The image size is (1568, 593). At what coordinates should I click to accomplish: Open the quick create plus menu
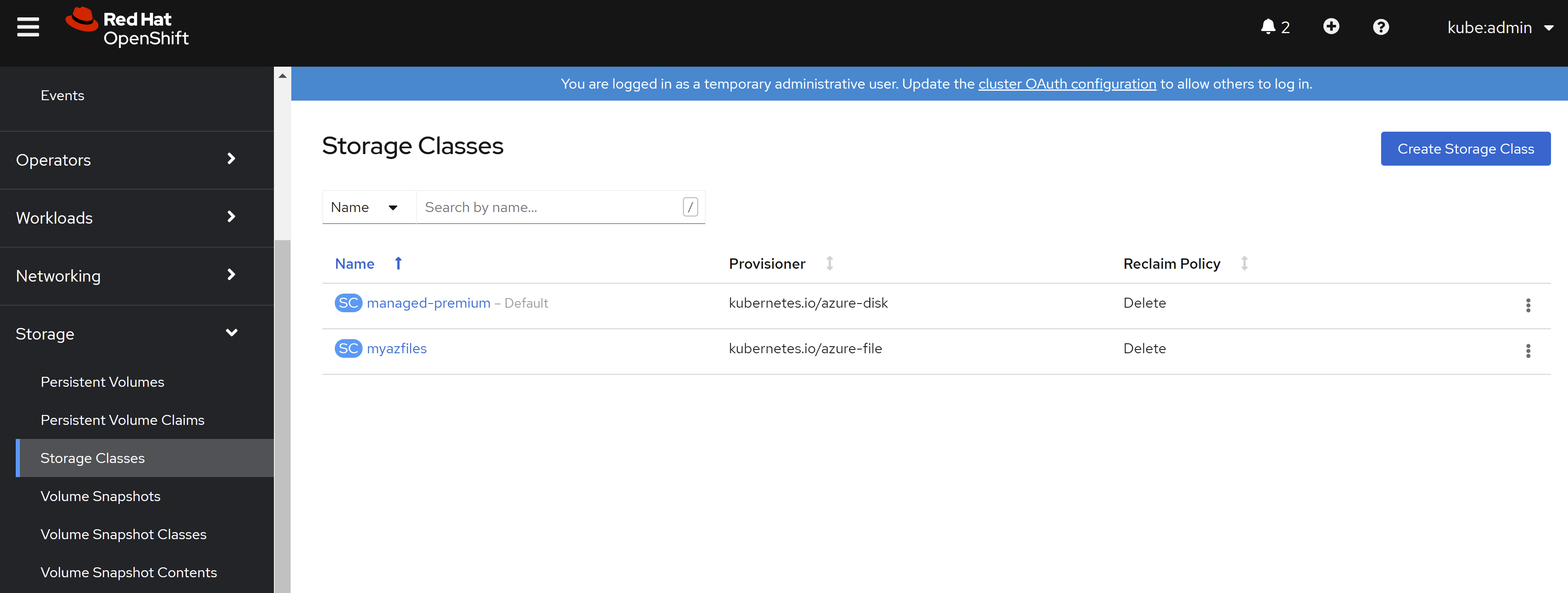(1331, 27)
